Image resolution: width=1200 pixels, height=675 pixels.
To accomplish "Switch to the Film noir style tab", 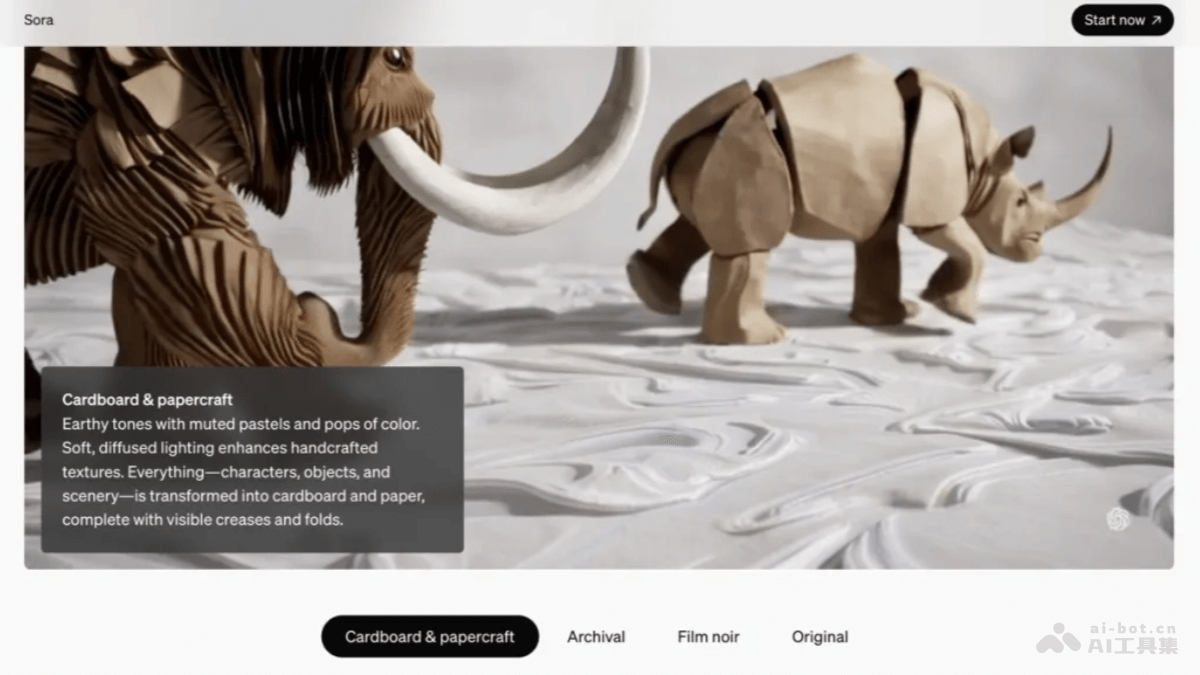I will click(708, 636).
